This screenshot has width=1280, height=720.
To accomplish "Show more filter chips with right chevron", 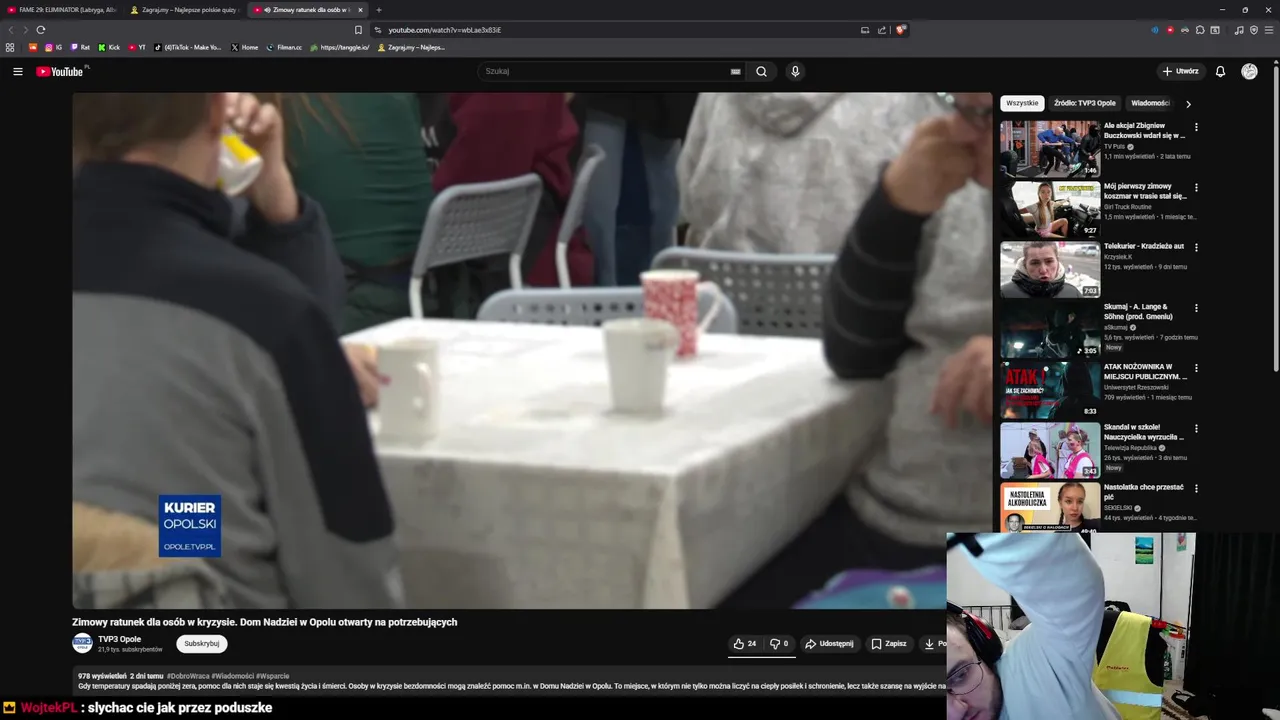I will [1188, 103].
